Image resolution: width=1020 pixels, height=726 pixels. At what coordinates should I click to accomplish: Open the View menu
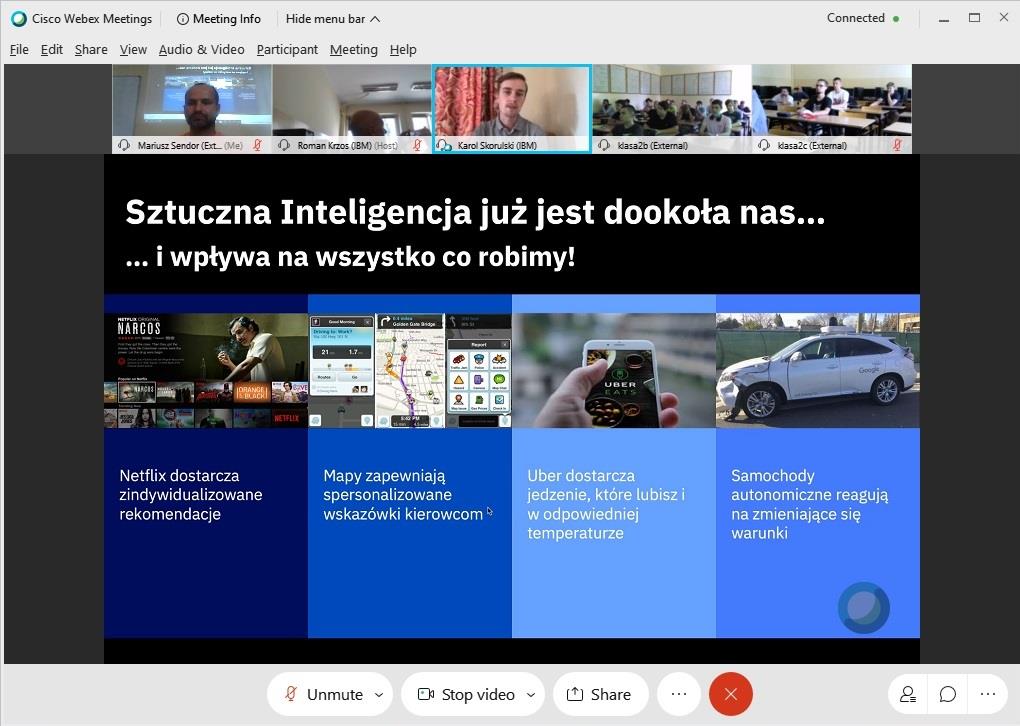tap(133, 49)
